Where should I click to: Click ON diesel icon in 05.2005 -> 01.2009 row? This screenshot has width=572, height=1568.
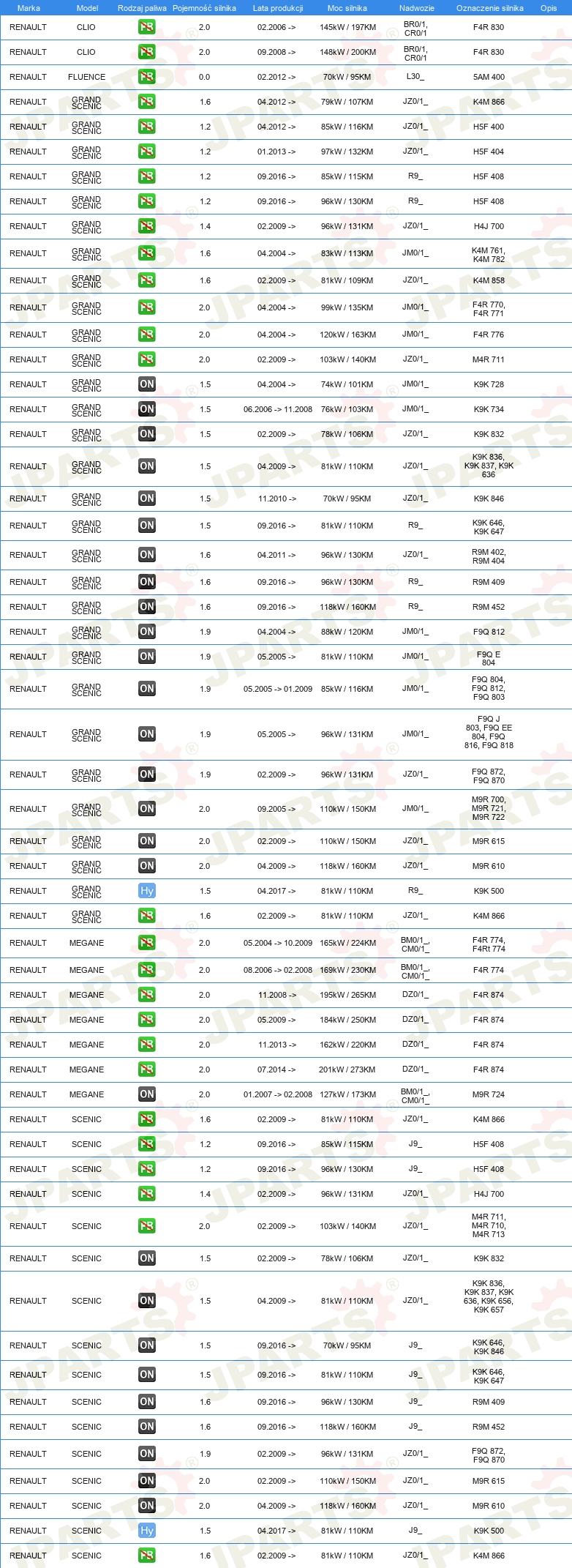[x=146, y=689]
